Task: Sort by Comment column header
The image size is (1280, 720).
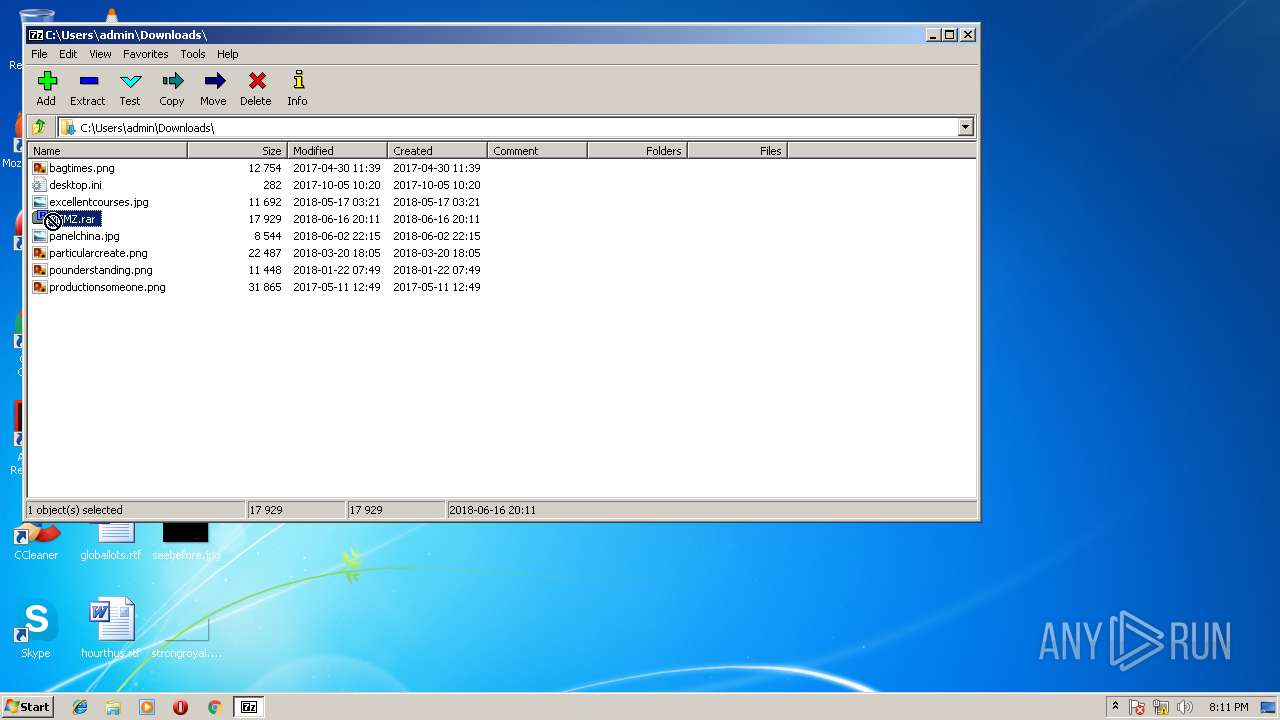Action: click(538, 151)
